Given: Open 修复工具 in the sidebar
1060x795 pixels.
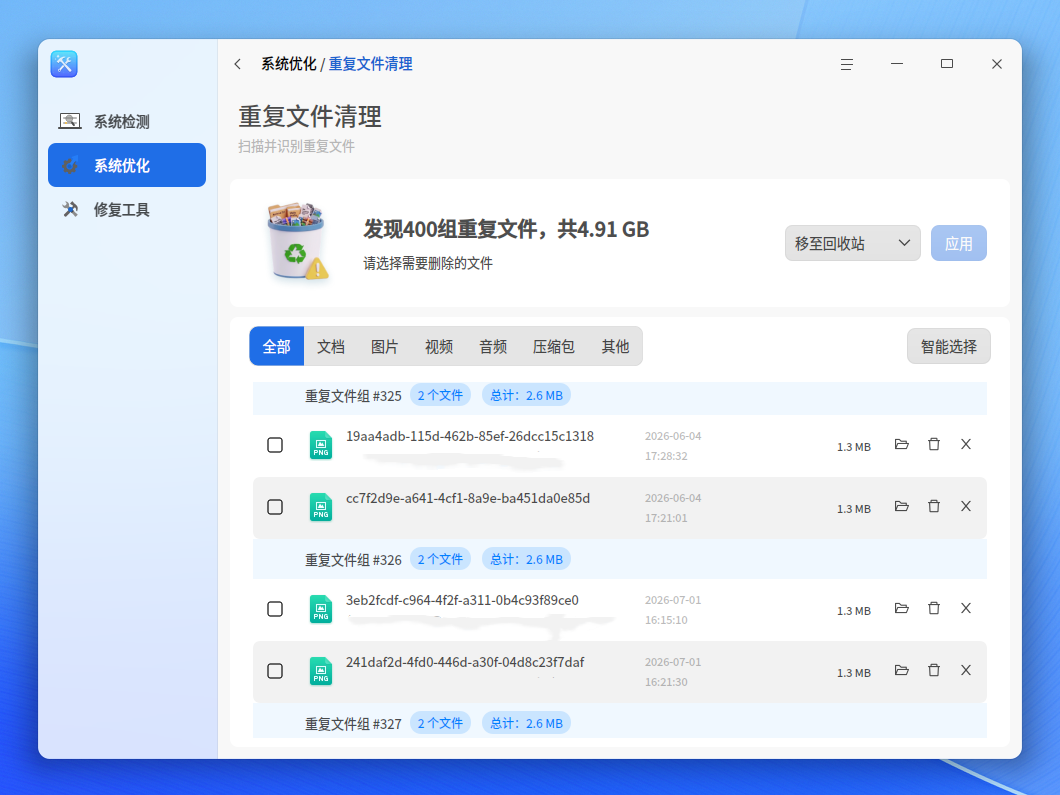Looking at the screenshot, I should (x=126, y=210).
